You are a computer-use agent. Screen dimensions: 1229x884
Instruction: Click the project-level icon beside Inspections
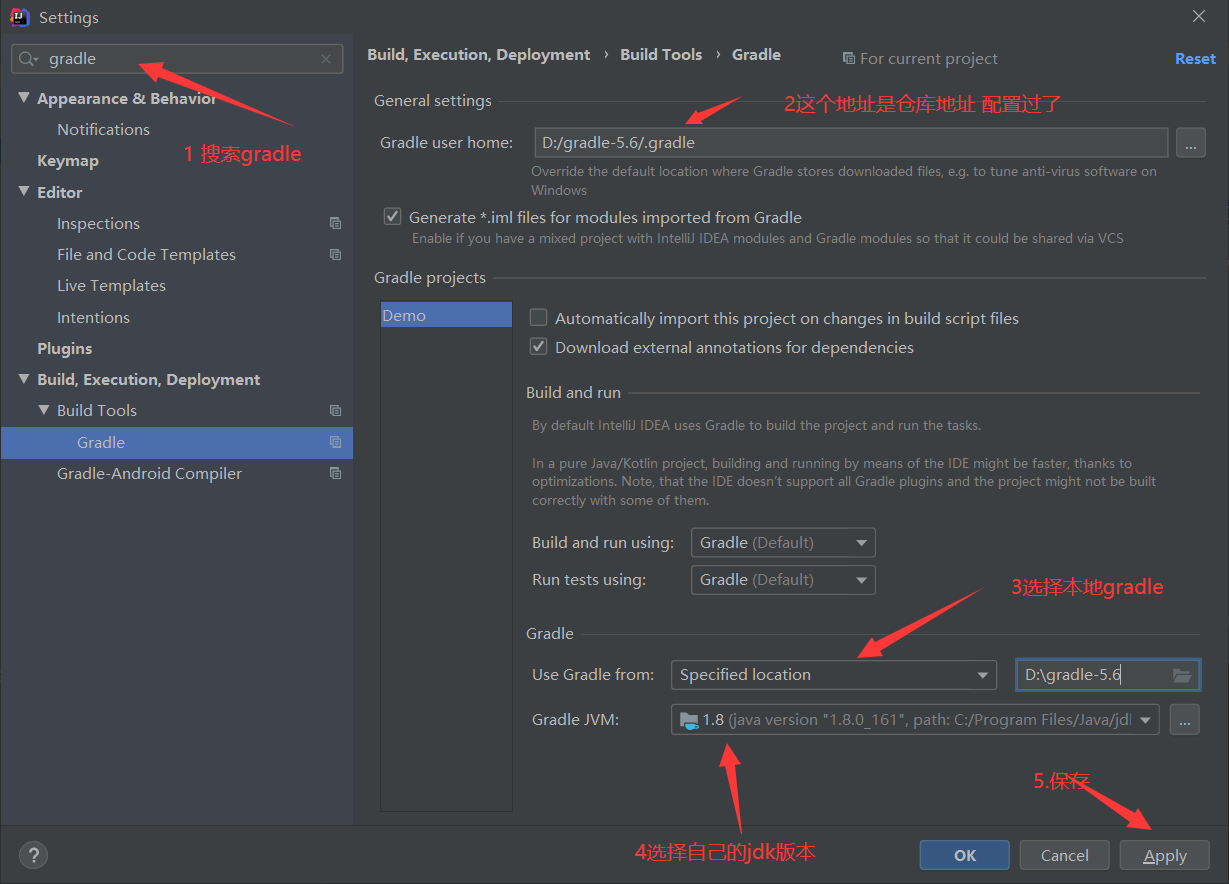pyautogui.click(x=335, y=224)
